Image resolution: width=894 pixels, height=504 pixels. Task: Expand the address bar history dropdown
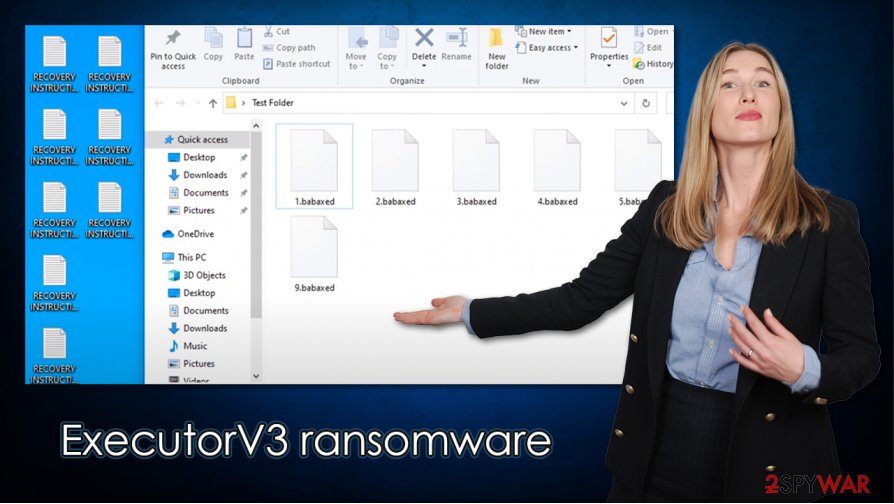point(624,103)
